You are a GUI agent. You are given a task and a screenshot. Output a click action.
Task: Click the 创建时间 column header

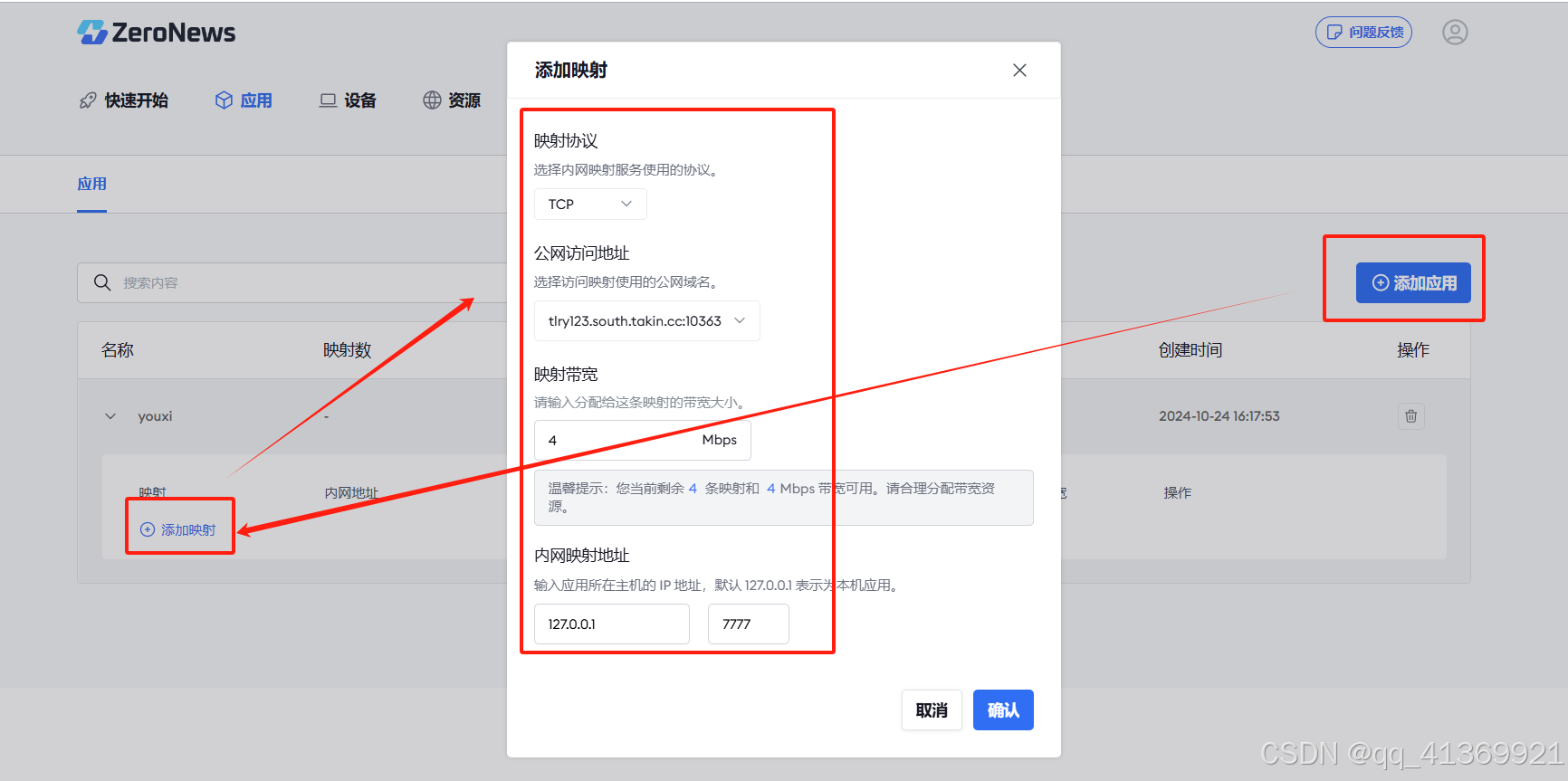[1190, 350]
